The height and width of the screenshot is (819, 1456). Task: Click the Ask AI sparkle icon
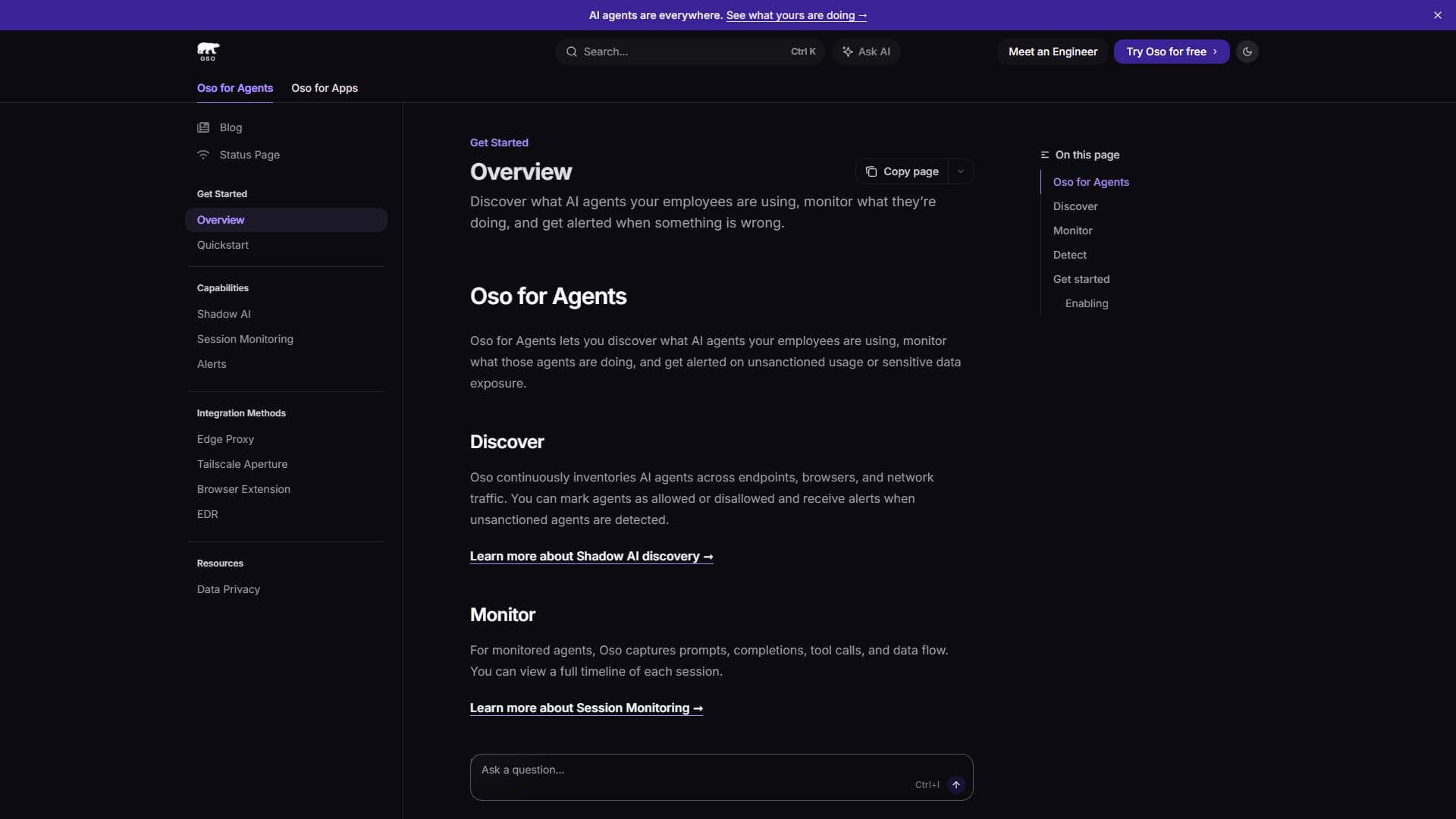pos(848,52)
